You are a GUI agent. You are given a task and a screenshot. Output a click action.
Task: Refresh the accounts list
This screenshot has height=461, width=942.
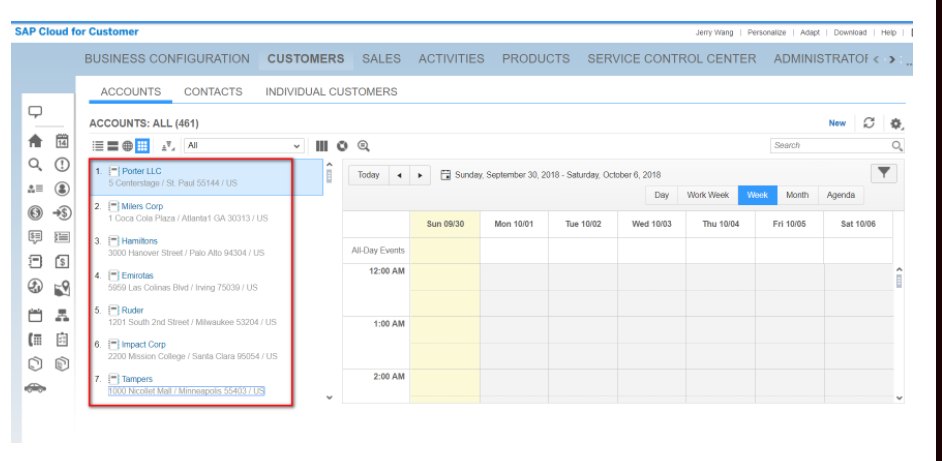tap(869, 123)
